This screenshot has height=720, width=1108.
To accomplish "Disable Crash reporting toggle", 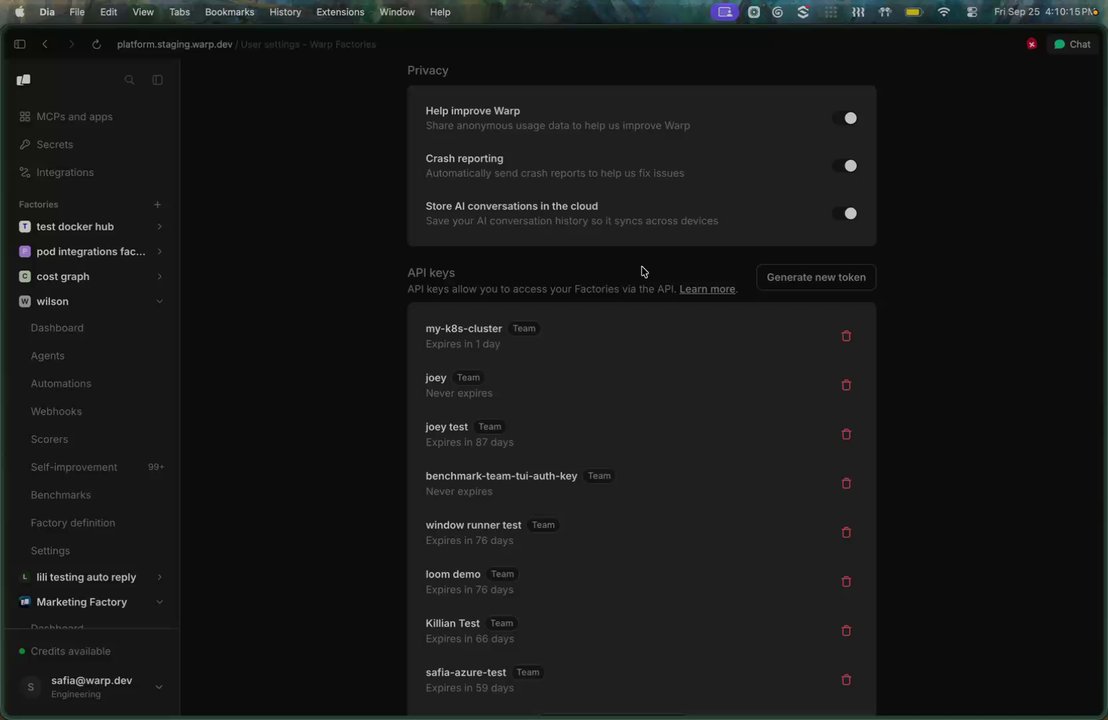I will (845, 166).
